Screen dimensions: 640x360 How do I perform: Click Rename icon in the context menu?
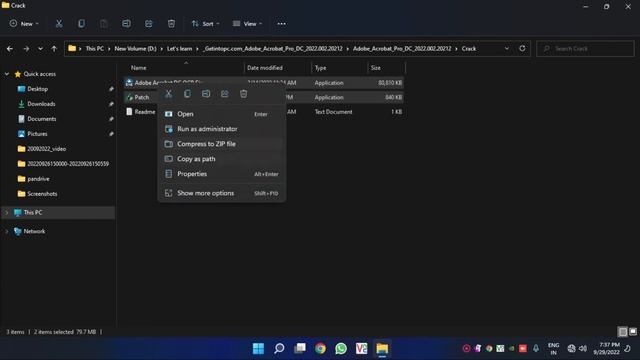point(206,94)
